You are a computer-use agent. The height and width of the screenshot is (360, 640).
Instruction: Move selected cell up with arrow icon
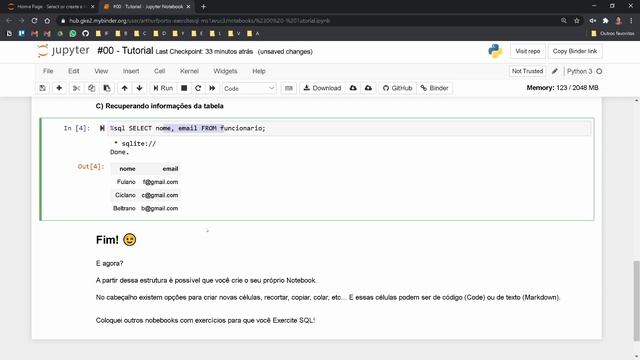[124, 88]
